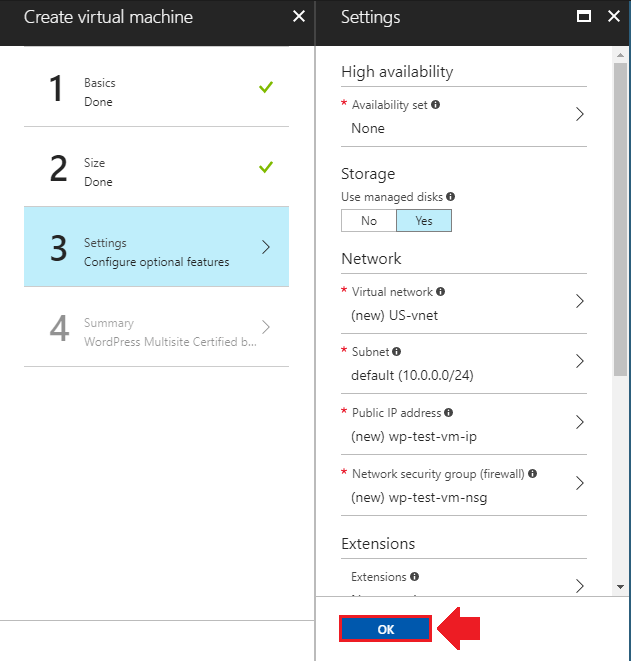
Task: Click the info icon next to Subnet
Action: 396,352
